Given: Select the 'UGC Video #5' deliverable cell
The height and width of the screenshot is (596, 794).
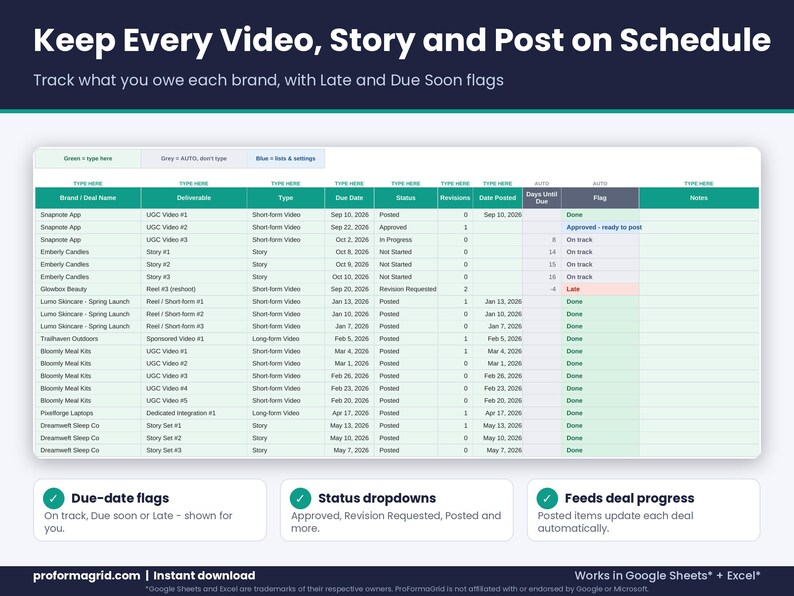Looking at the screenshot, I should click(x=194, y=401).
